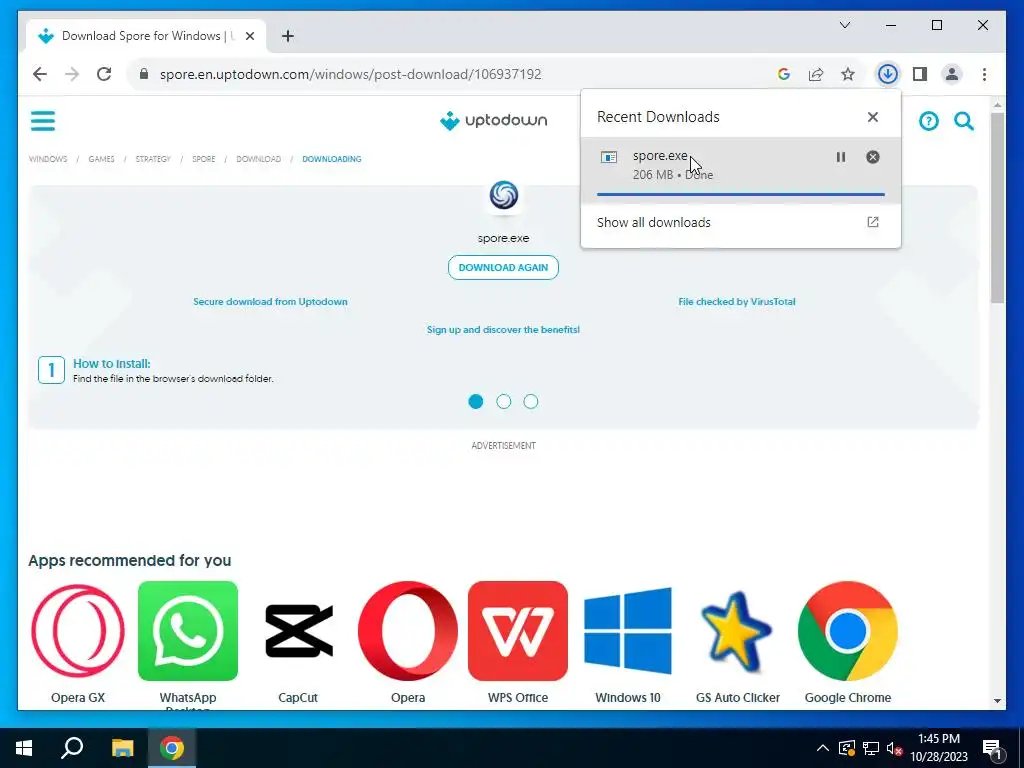
Task: Open the network tray icon
Action: click(871, 748)
